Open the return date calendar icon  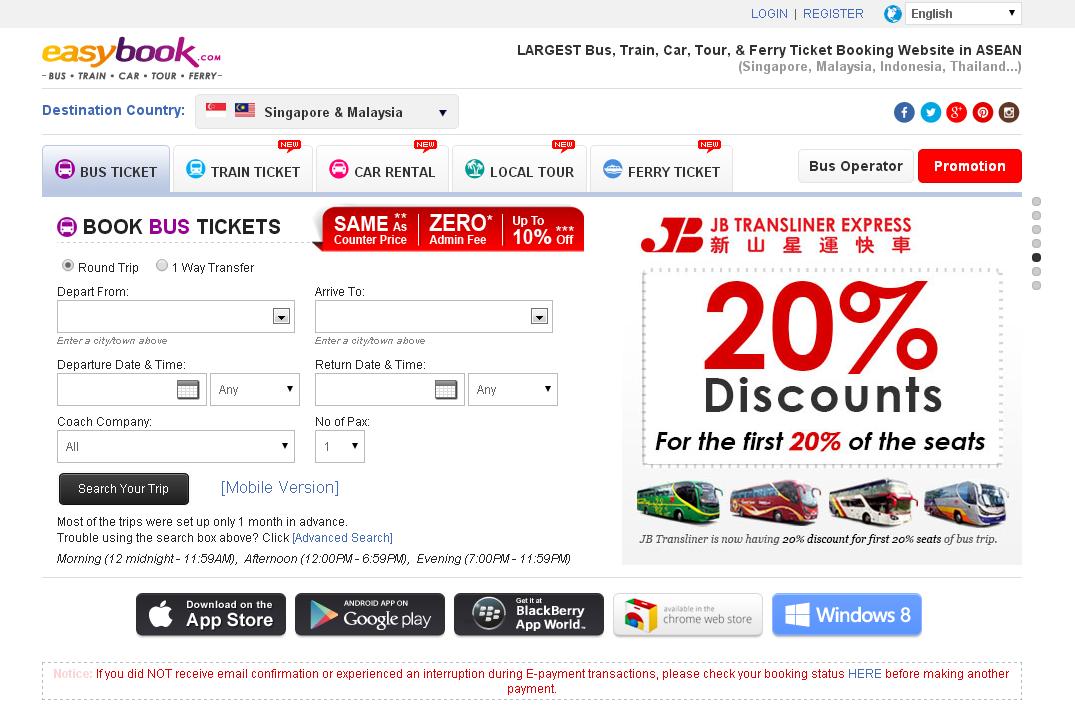click(446, 390)
